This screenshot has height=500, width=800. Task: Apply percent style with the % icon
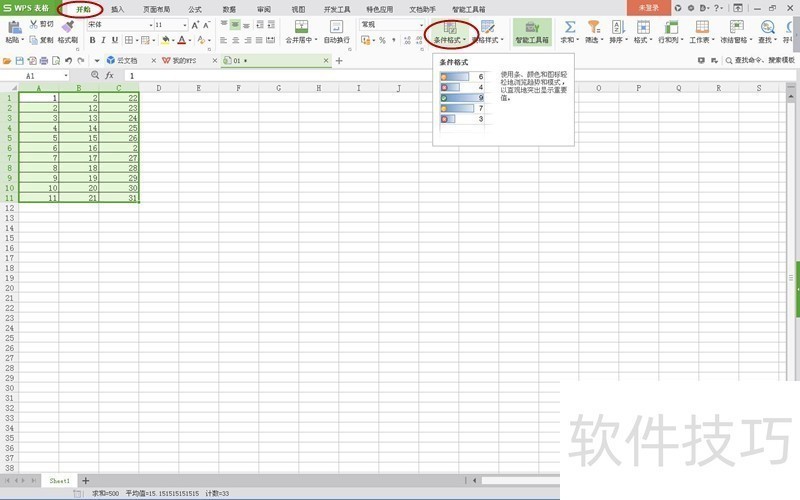pyautogui.click(x=382, y=40)
